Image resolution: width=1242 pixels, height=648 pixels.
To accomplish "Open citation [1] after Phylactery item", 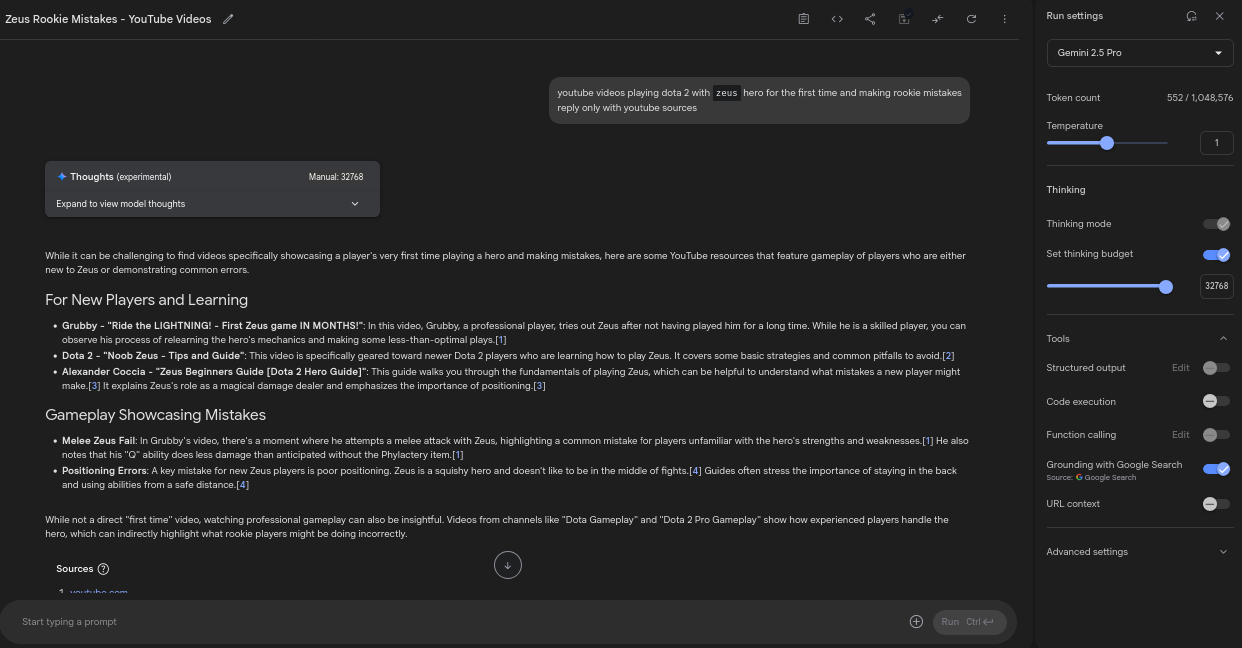I will 457,455.
